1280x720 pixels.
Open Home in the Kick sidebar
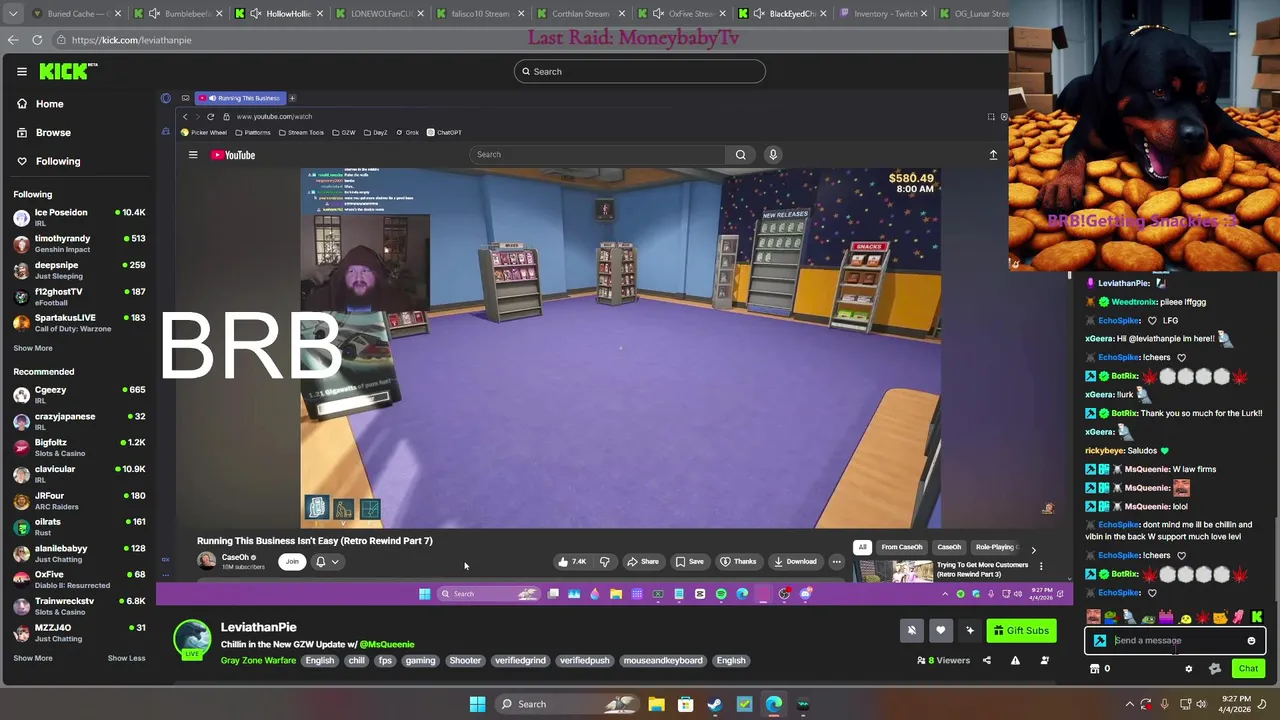49,104
